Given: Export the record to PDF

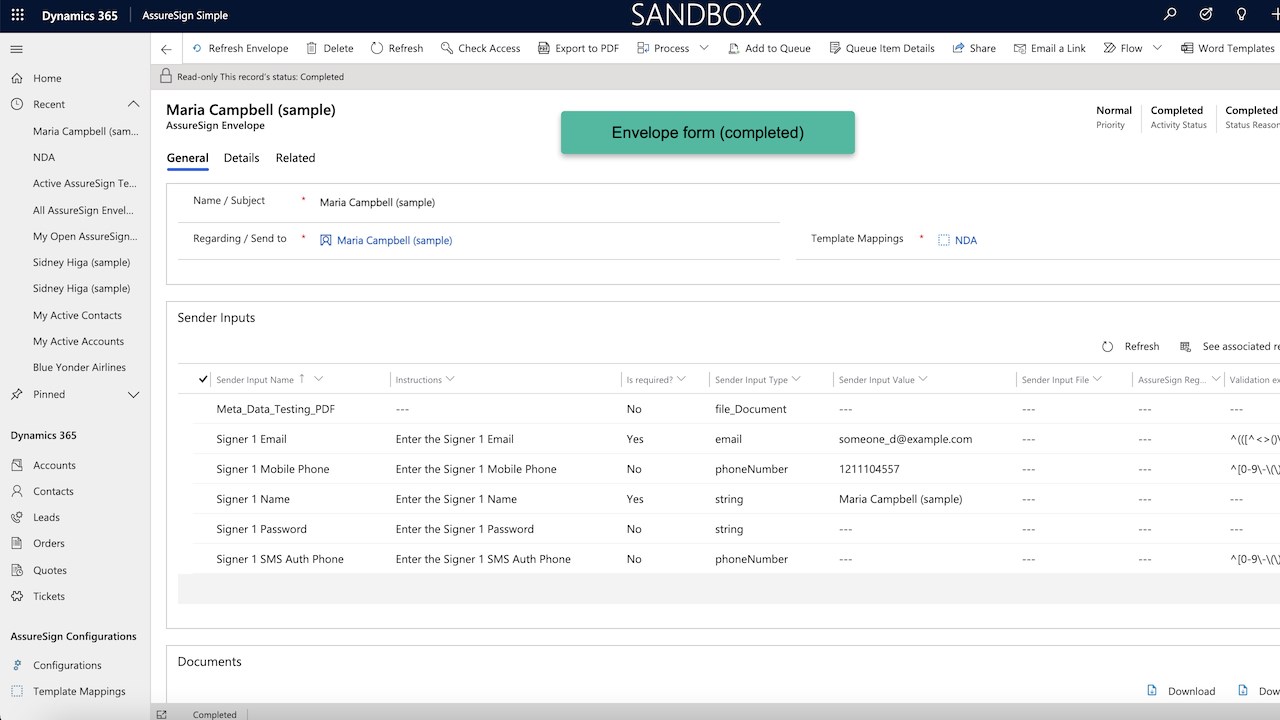Looking at the screenshot, I should (579, 48).
